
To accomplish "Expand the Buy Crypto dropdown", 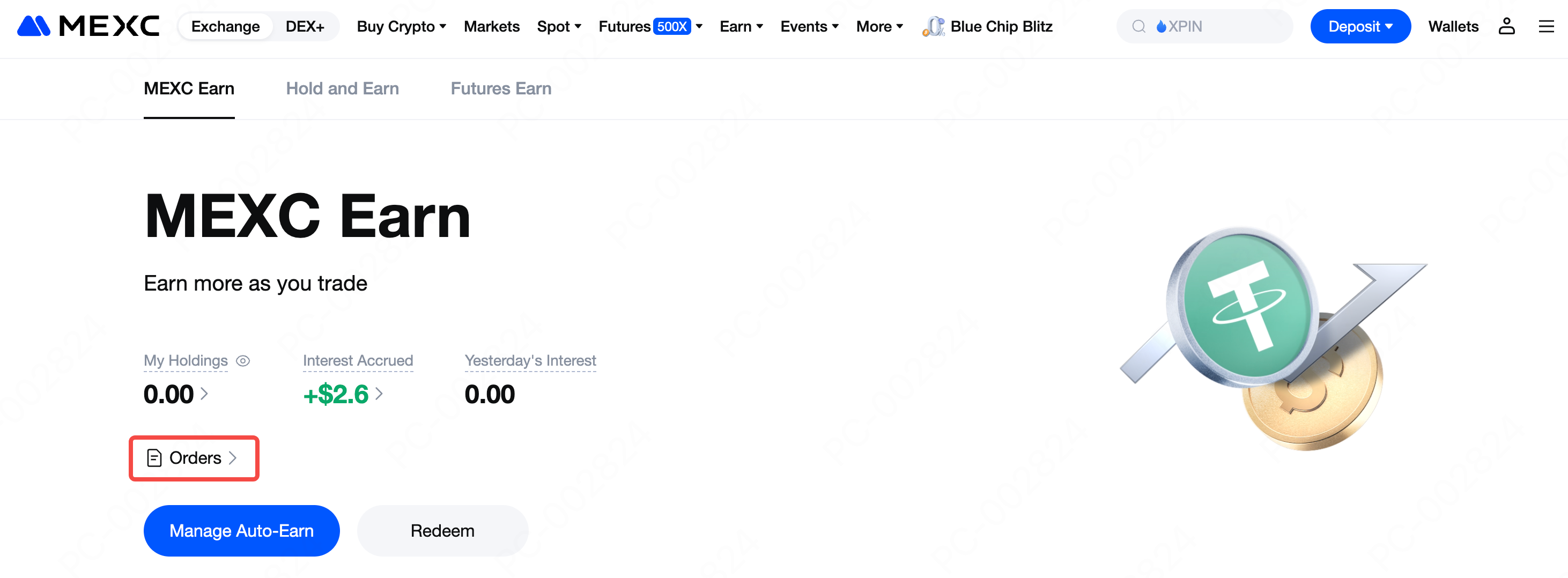I will point(401,26).
